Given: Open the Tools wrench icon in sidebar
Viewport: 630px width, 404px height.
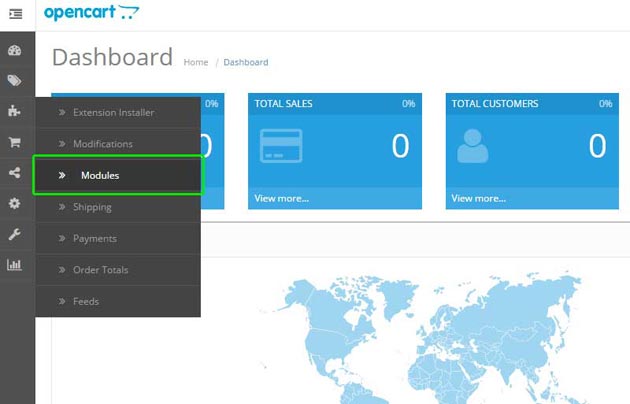Looking at the screenshot, I should pyautogui.click(x=15, y=234).
